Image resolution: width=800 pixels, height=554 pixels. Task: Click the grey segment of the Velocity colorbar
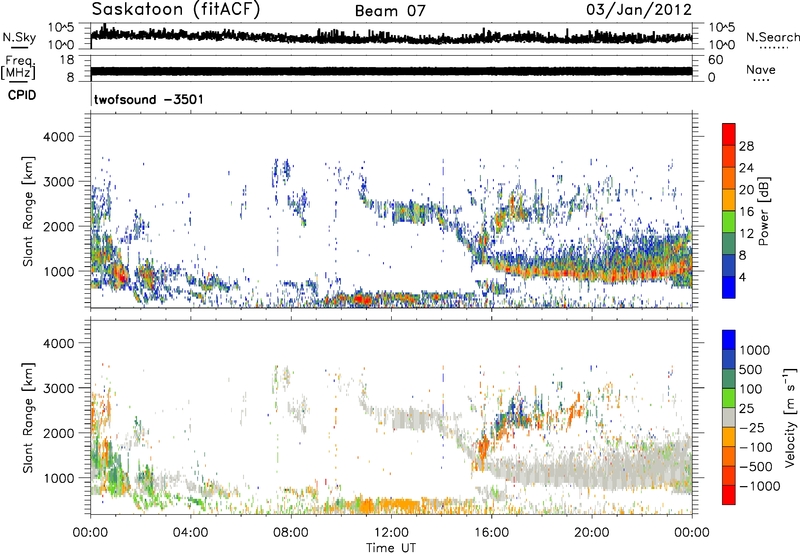coord(729,417)
